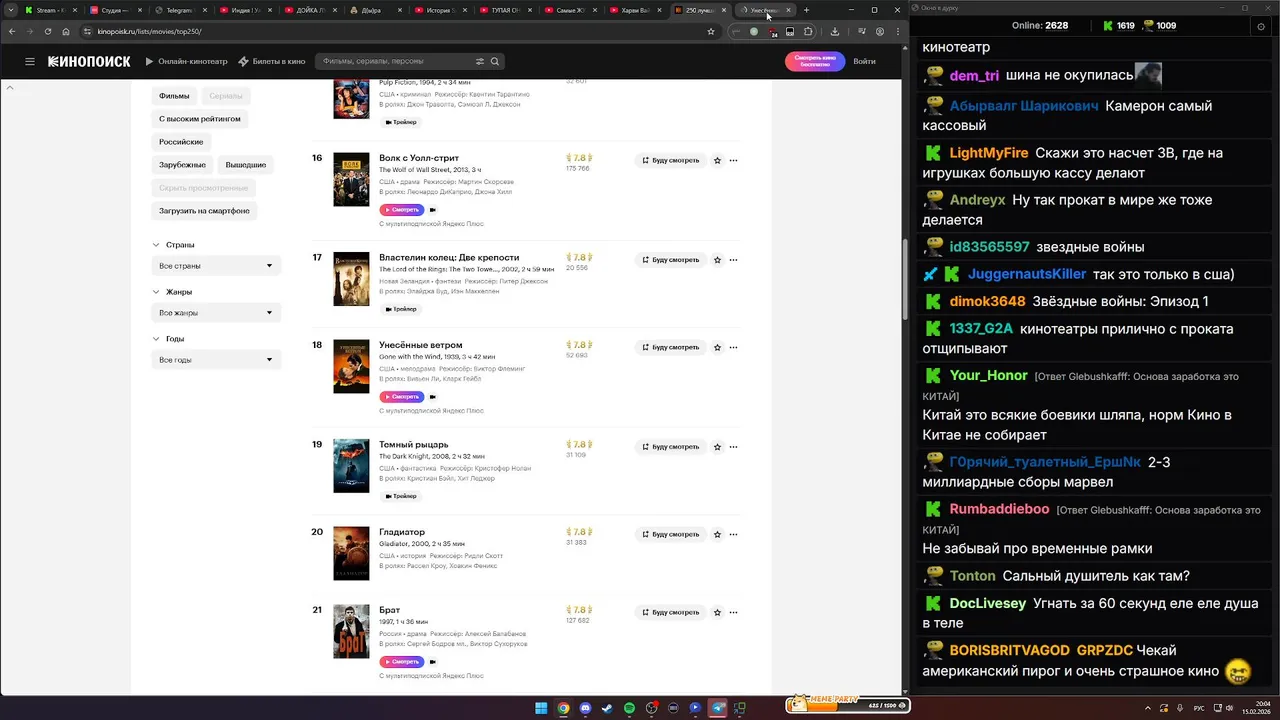Image resolution: width=1280 pixels, height=720 pixels.
Task: Click Буду смотреть for Темный рыцарь
Action: 671,447
